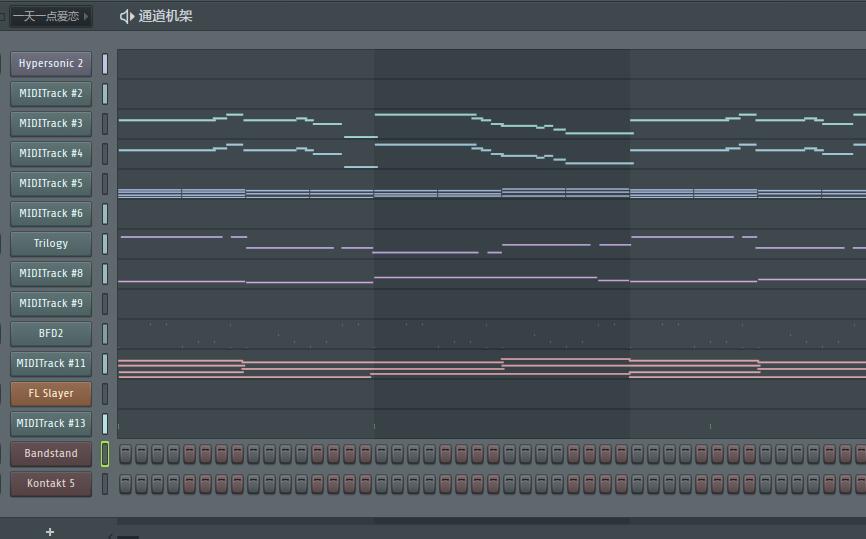Click the 通道机架 window title
Screen dimensions: 866x539
tap(166, 16)
